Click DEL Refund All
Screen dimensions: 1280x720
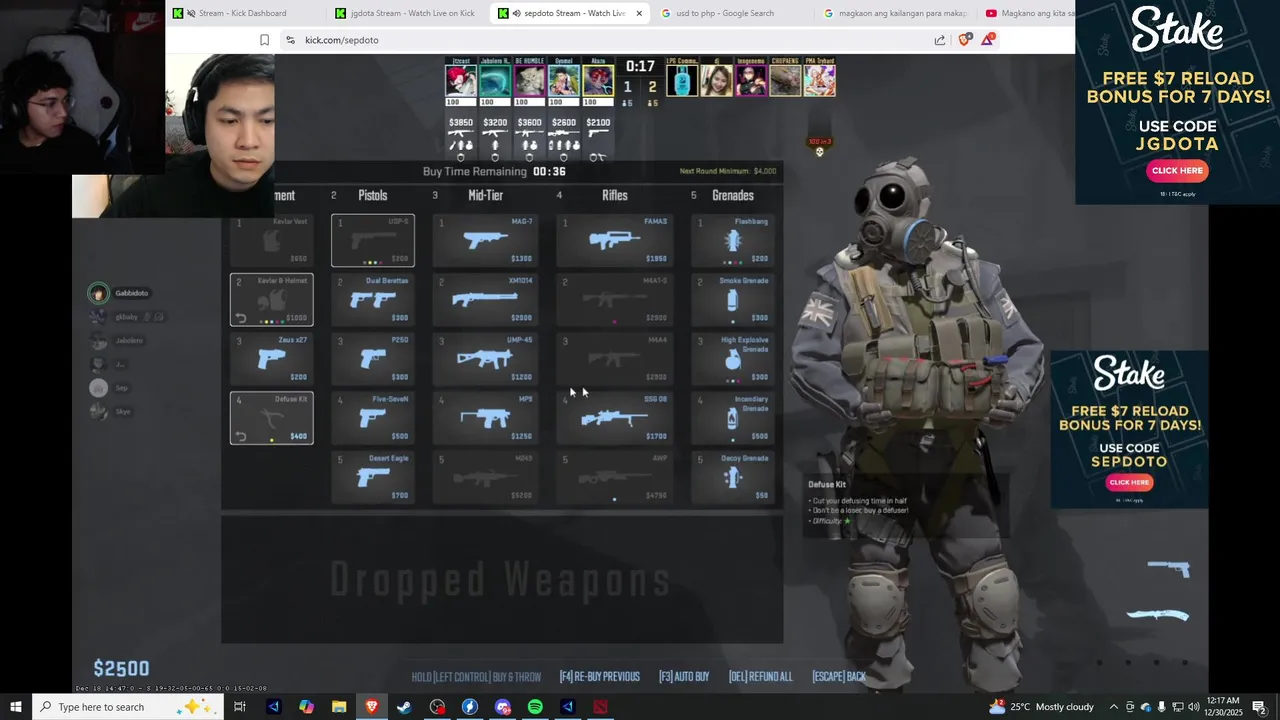tap(760, 677)
